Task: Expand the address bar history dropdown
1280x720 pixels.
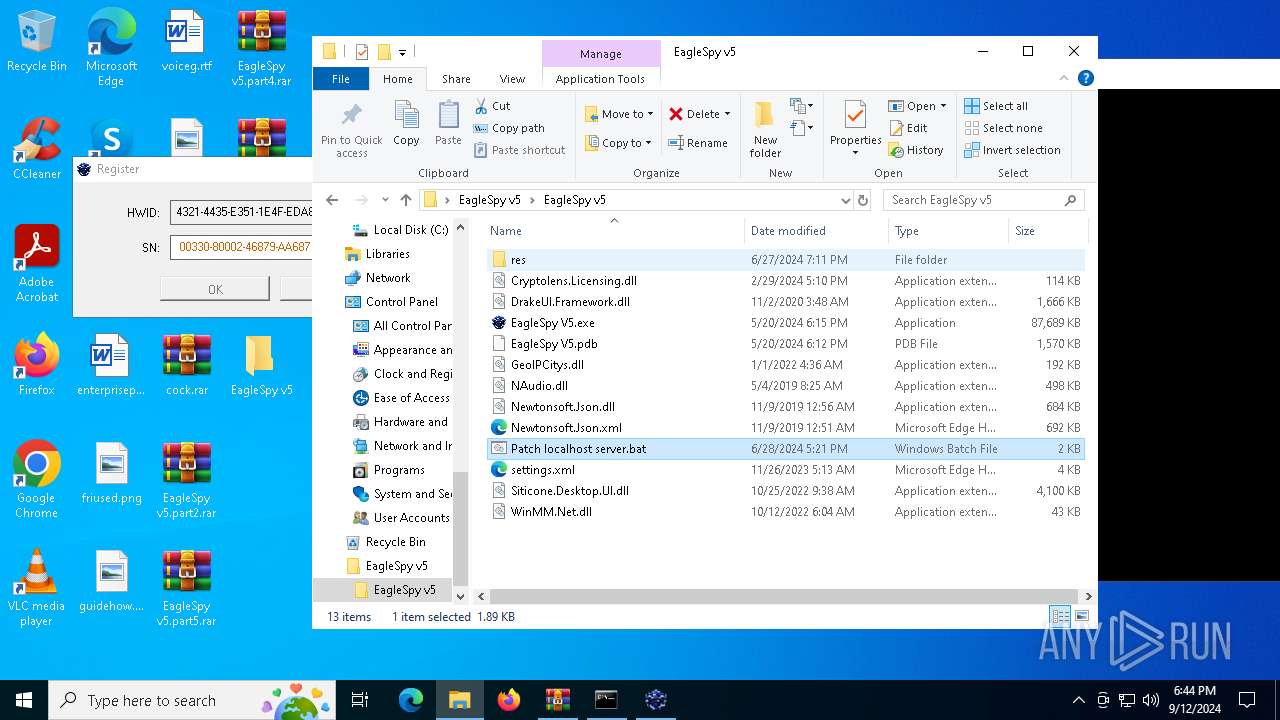Action: 845,200
